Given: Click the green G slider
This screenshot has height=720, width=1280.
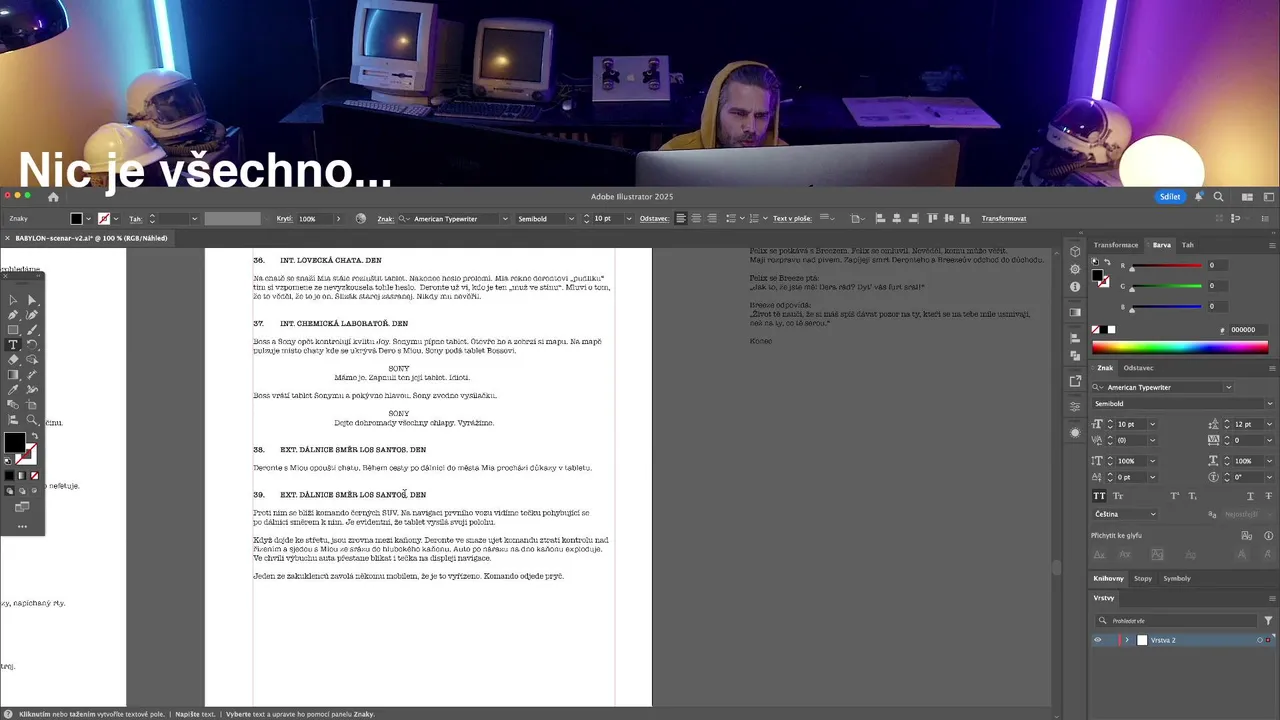Looking at the screenshot, I should tap(1166, 286).
